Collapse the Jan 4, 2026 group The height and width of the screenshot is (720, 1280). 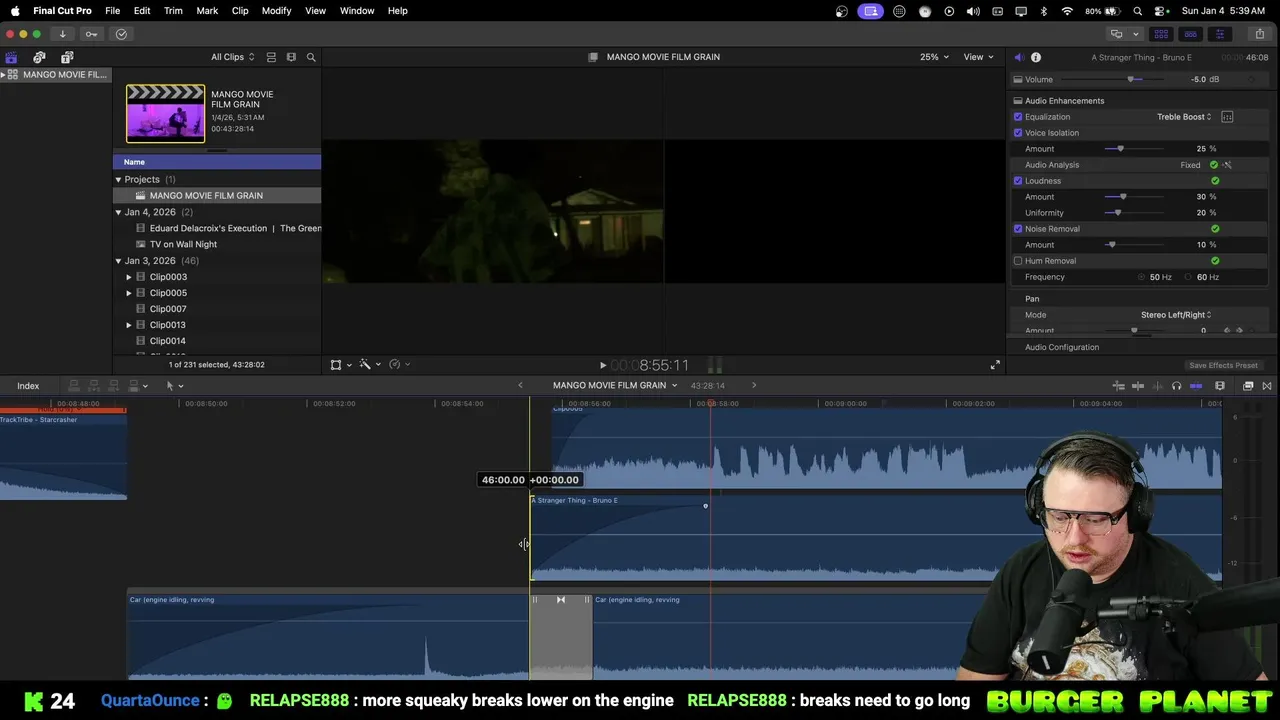coord(118,213)
